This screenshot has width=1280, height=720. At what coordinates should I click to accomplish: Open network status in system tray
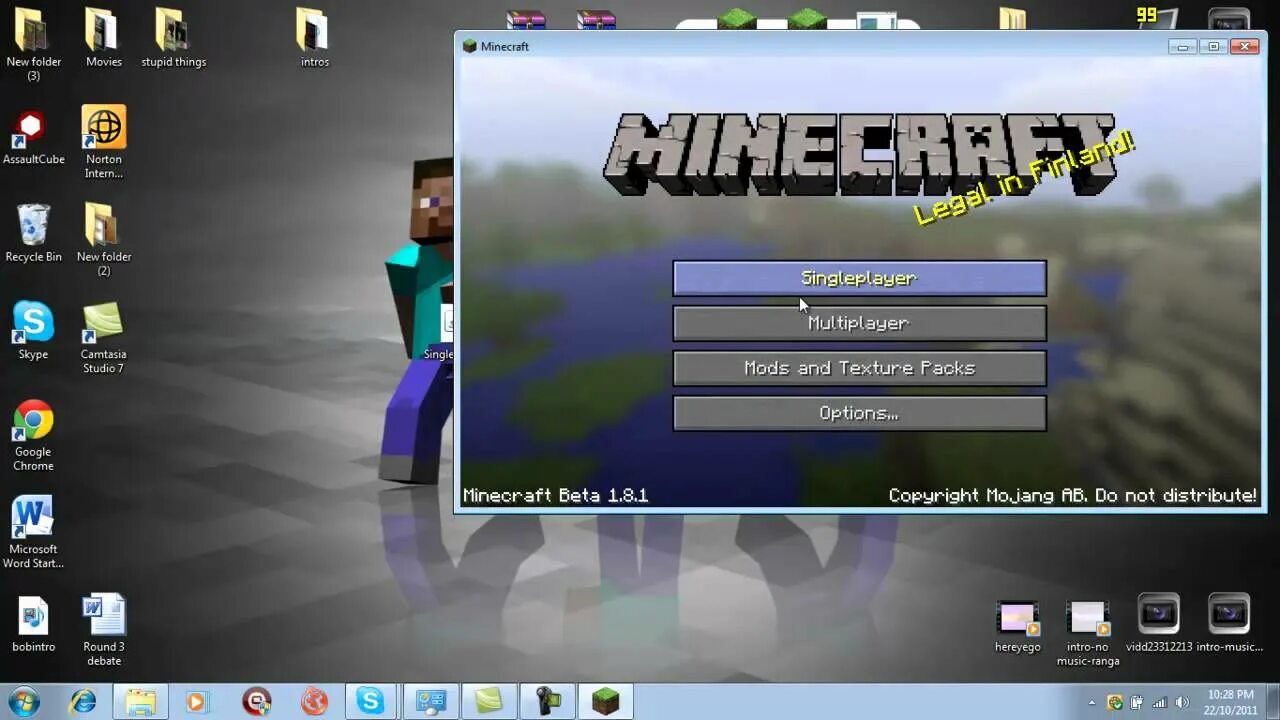click(x=1160, y=703)
